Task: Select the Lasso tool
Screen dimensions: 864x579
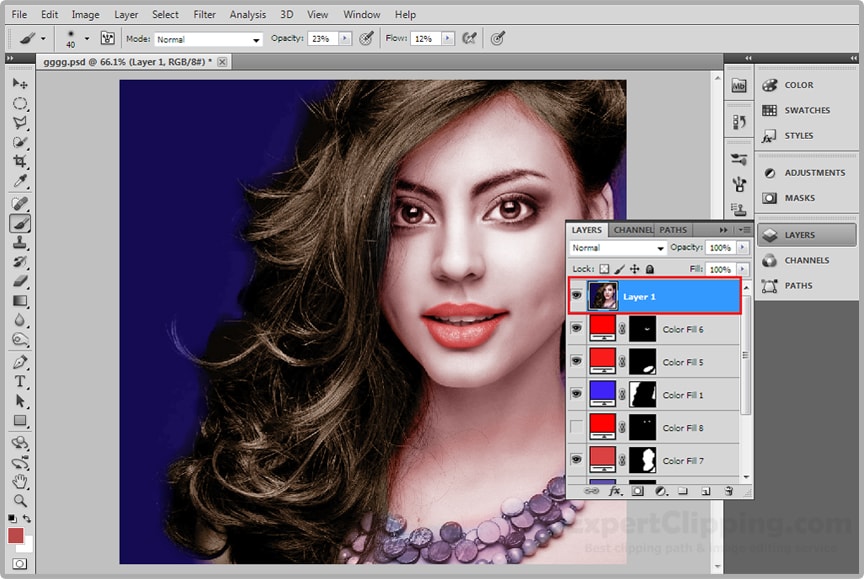Action: click(20, 123)
